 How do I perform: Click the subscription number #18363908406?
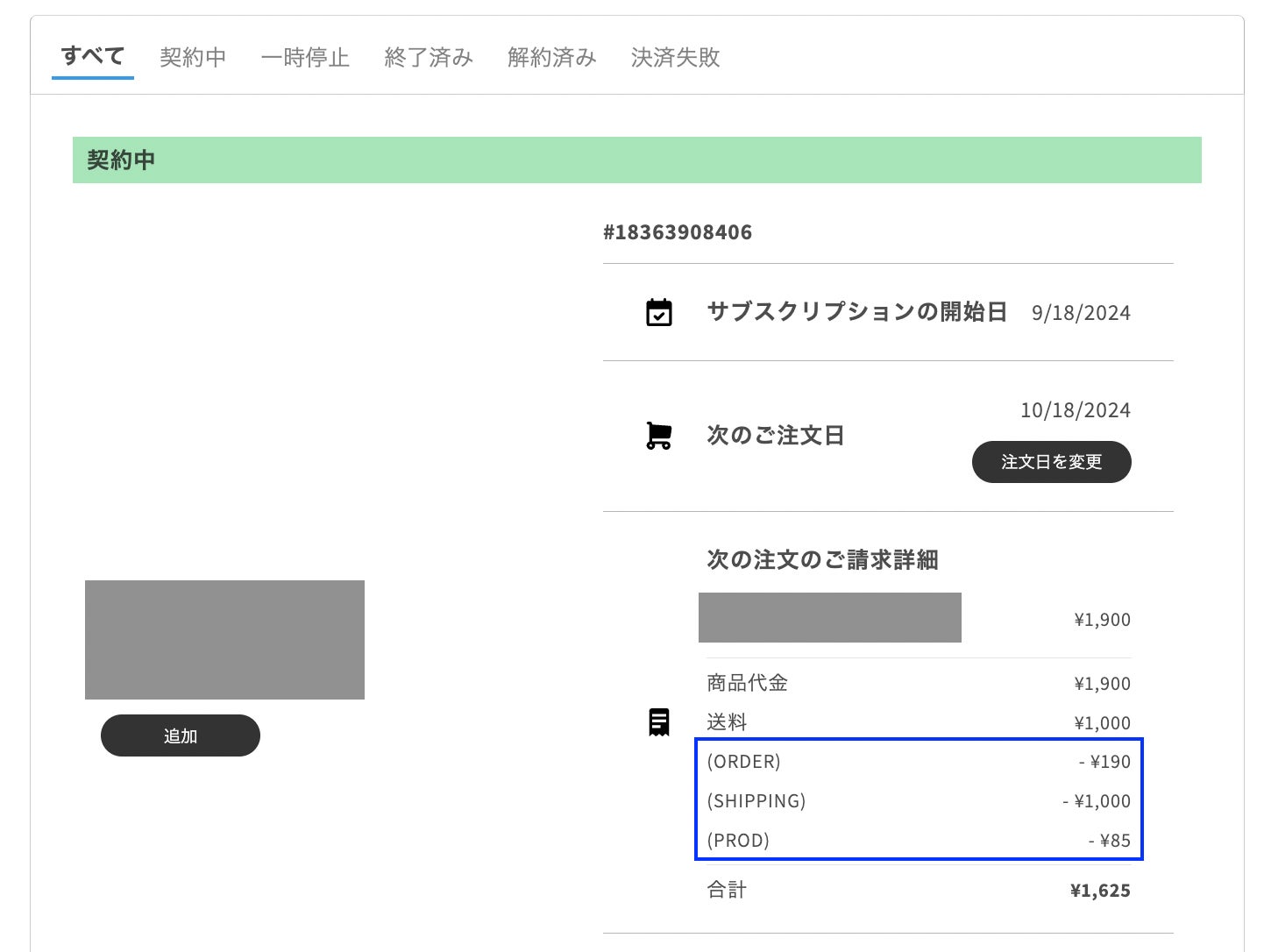(x=678, y=232)
